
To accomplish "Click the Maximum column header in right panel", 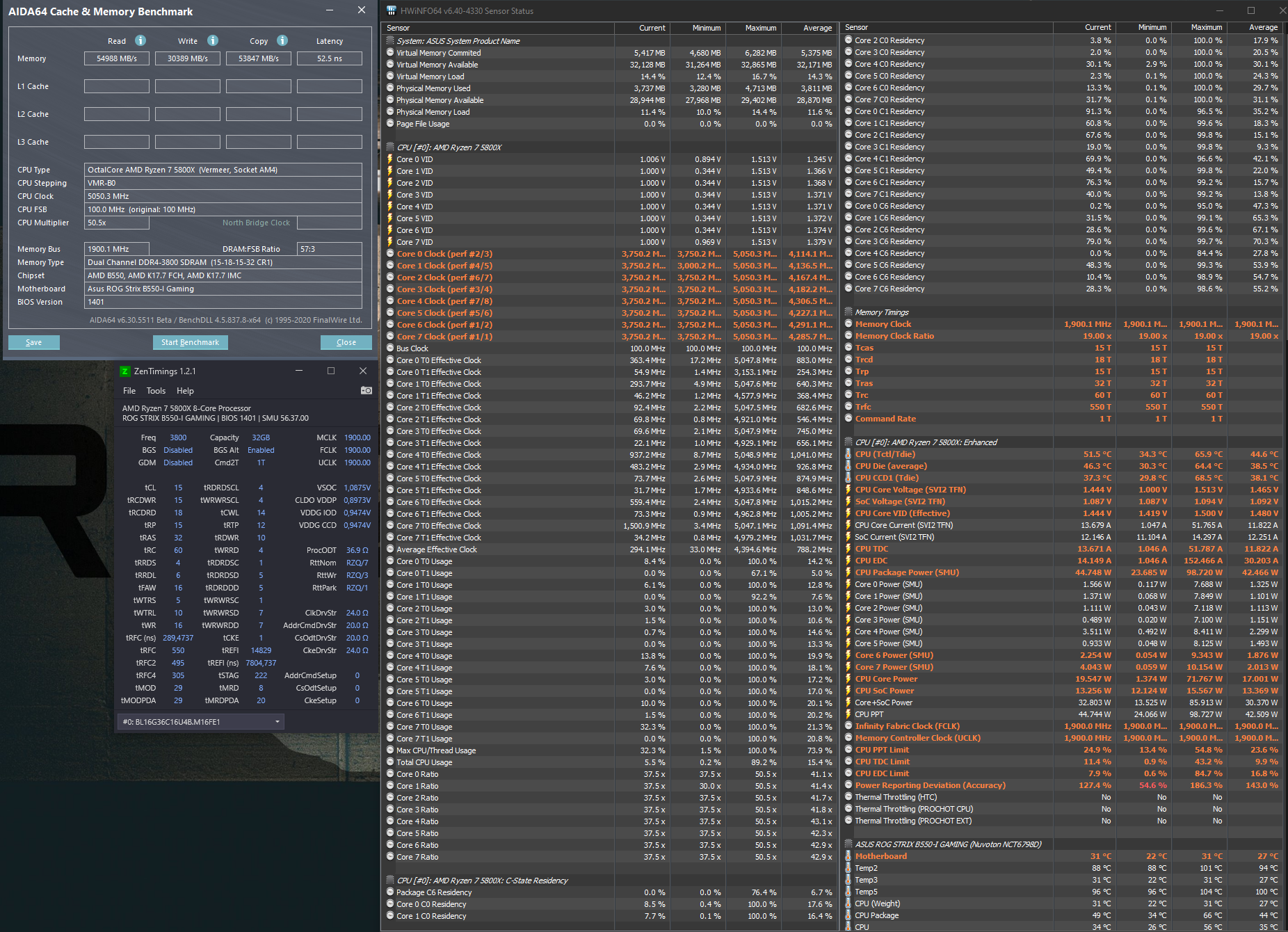I will [1199, 27].
